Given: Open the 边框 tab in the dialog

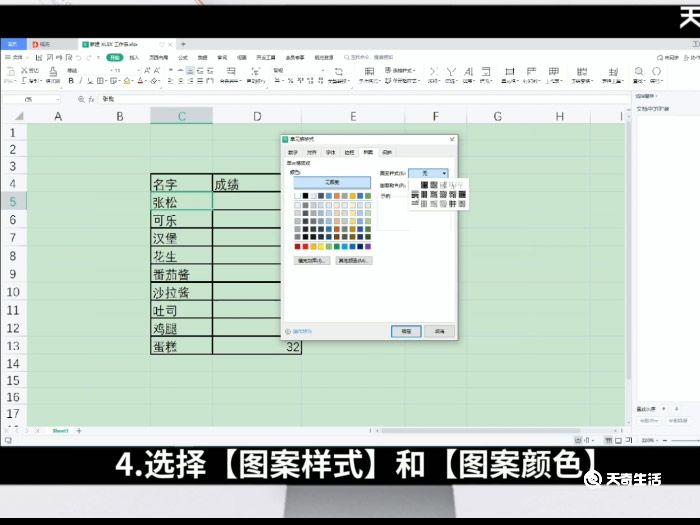Looking at the screenshot, I should pos(349,153).
